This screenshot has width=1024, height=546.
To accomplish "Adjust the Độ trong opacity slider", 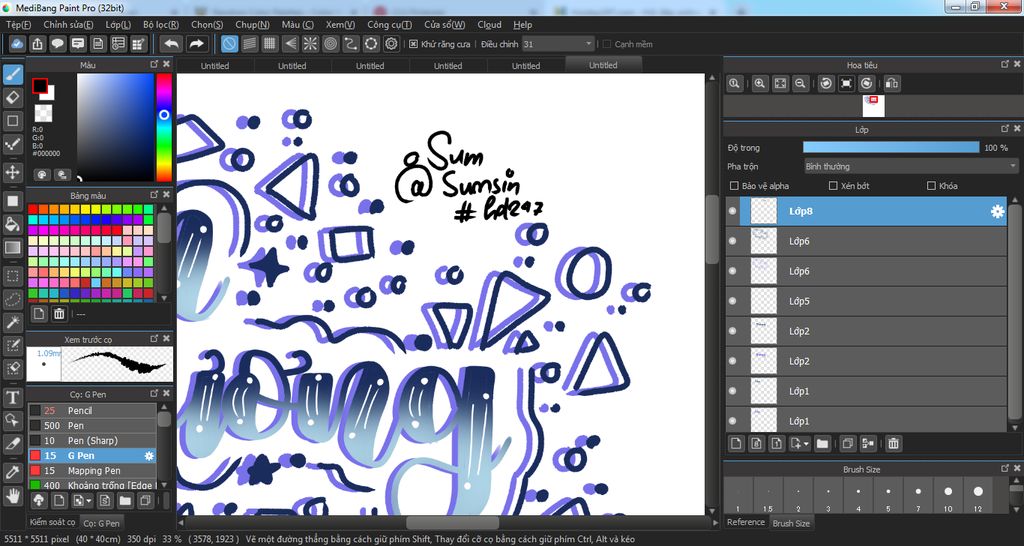I will [x=891, y=148].
